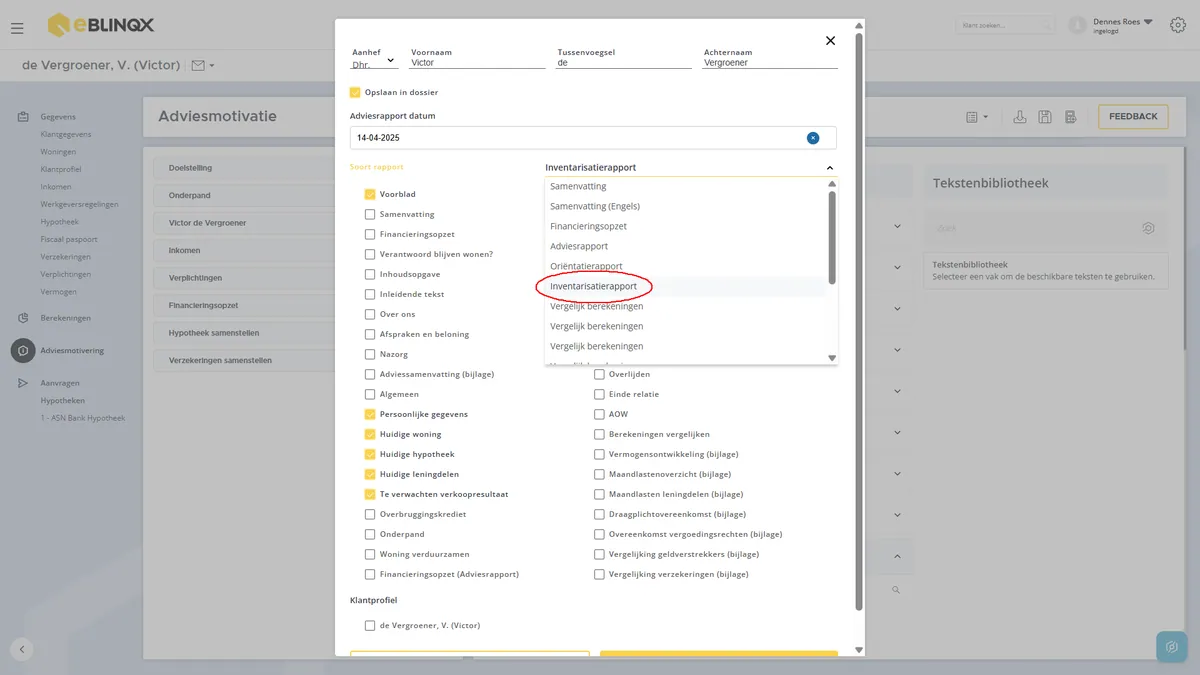
Task: Tick the Inhoudsopgave checkbox
Action: click(370, 274)
